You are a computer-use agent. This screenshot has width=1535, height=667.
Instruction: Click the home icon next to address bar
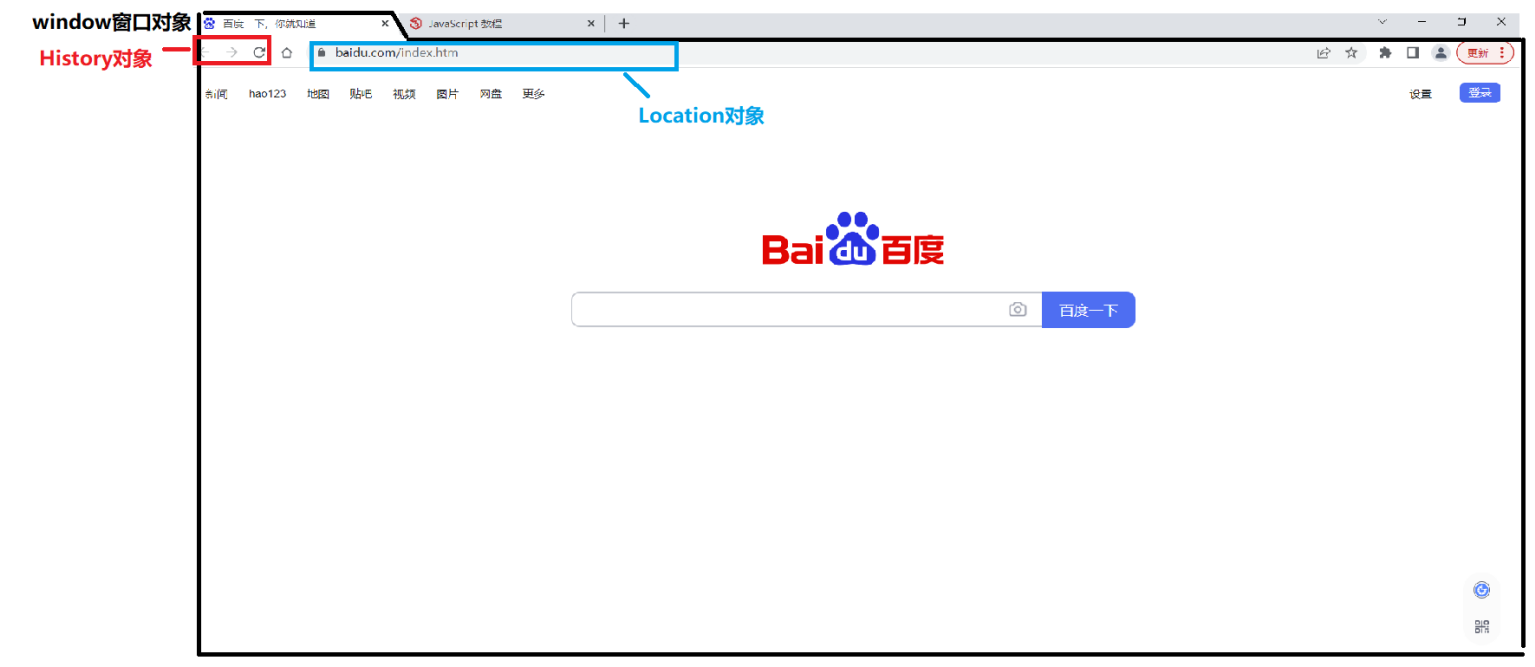pos(287,53)
